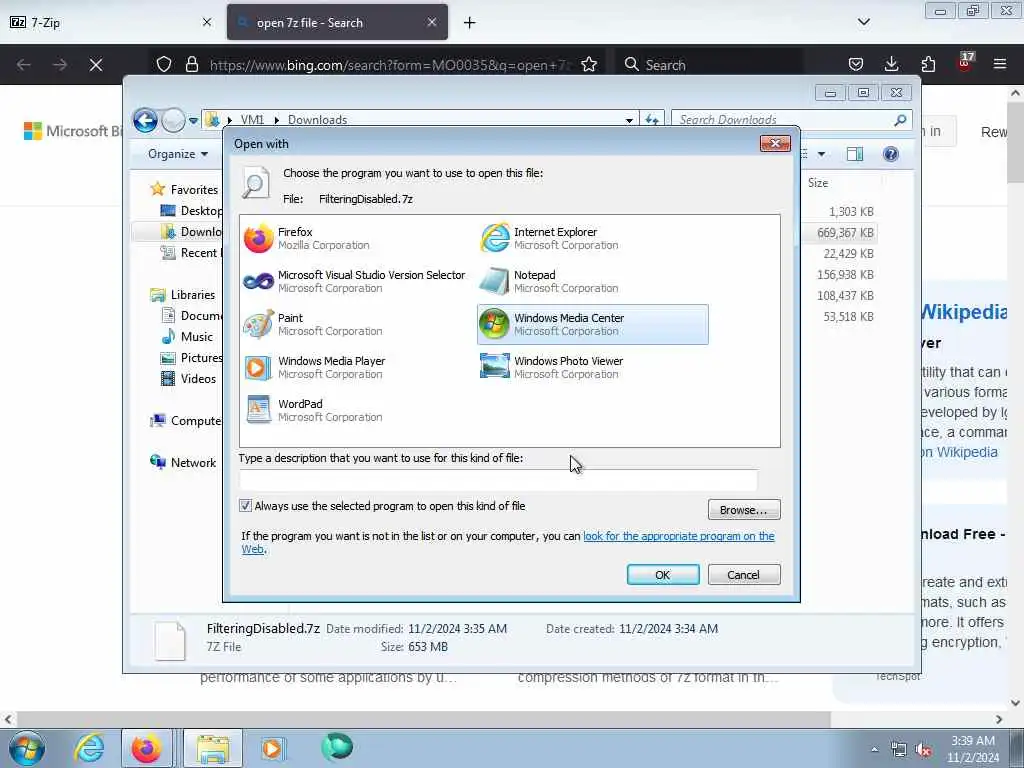
Task: Open the Music library
Action: tap(197, 336)
